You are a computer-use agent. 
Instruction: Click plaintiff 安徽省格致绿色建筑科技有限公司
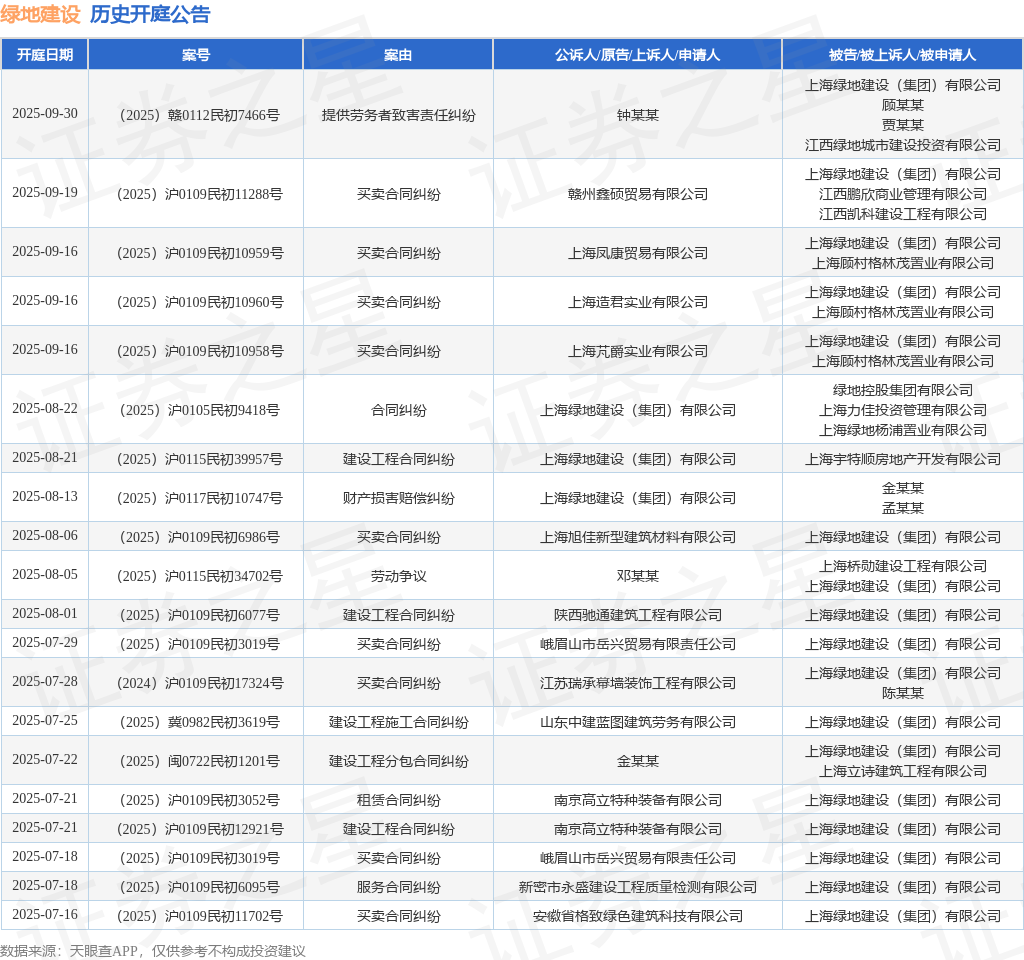(x=637, y=916)
